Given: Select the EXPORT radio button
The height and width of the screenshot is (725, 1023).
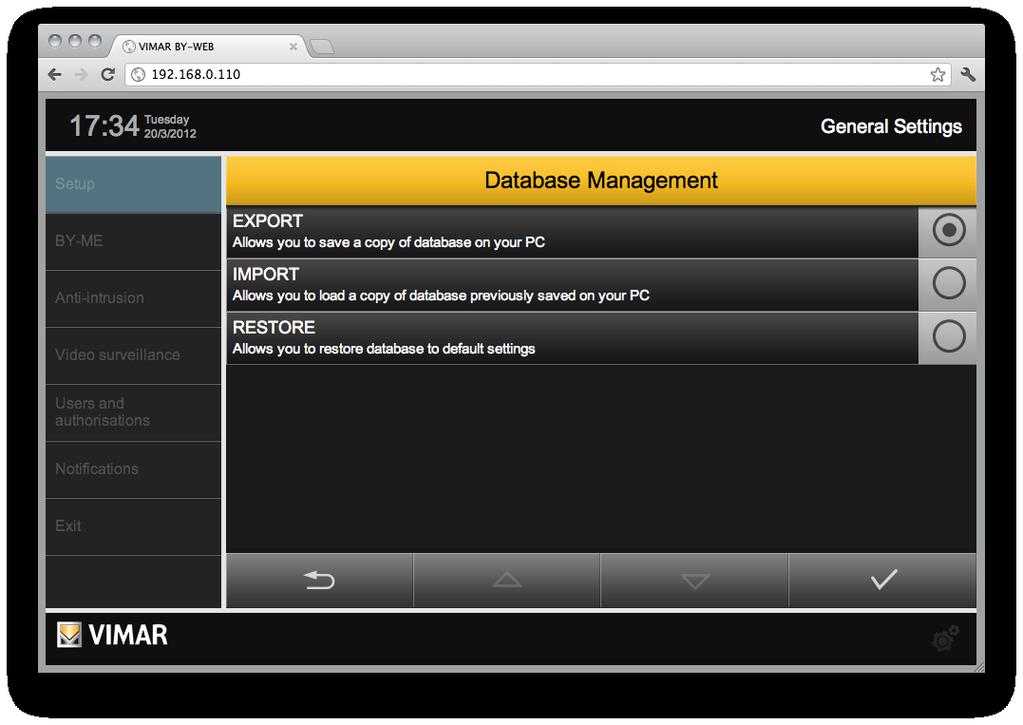Looking at the screenshot, I should click(948, 230).
